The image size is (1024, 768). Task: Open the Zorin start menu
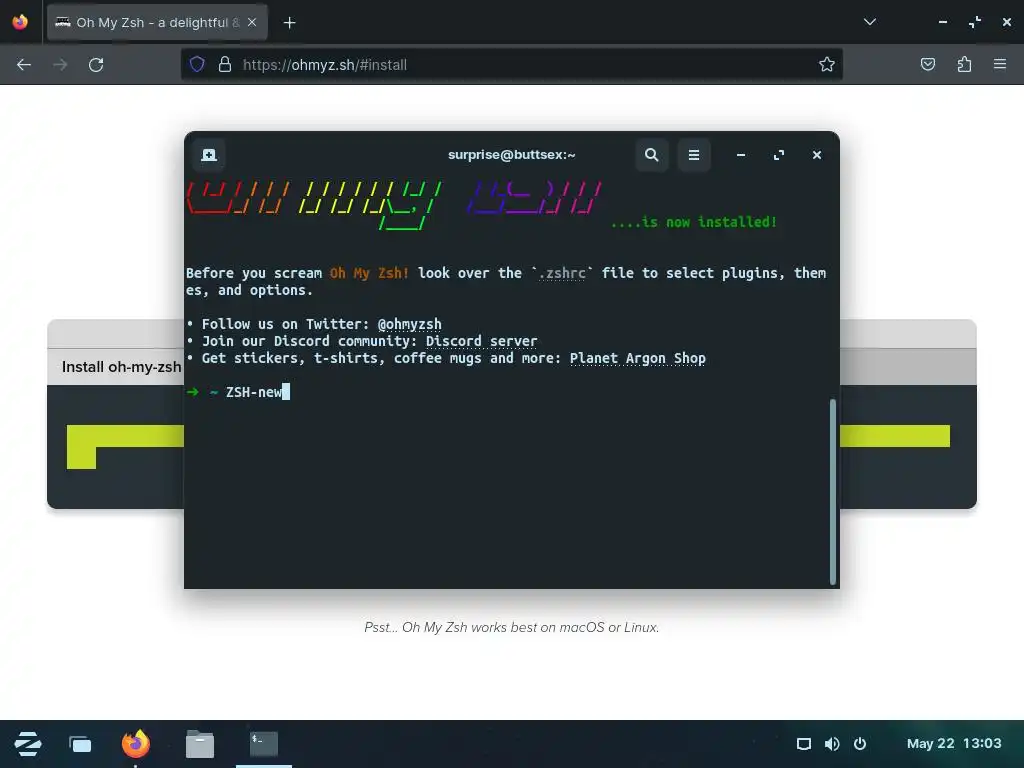click(x=27, y=744)
